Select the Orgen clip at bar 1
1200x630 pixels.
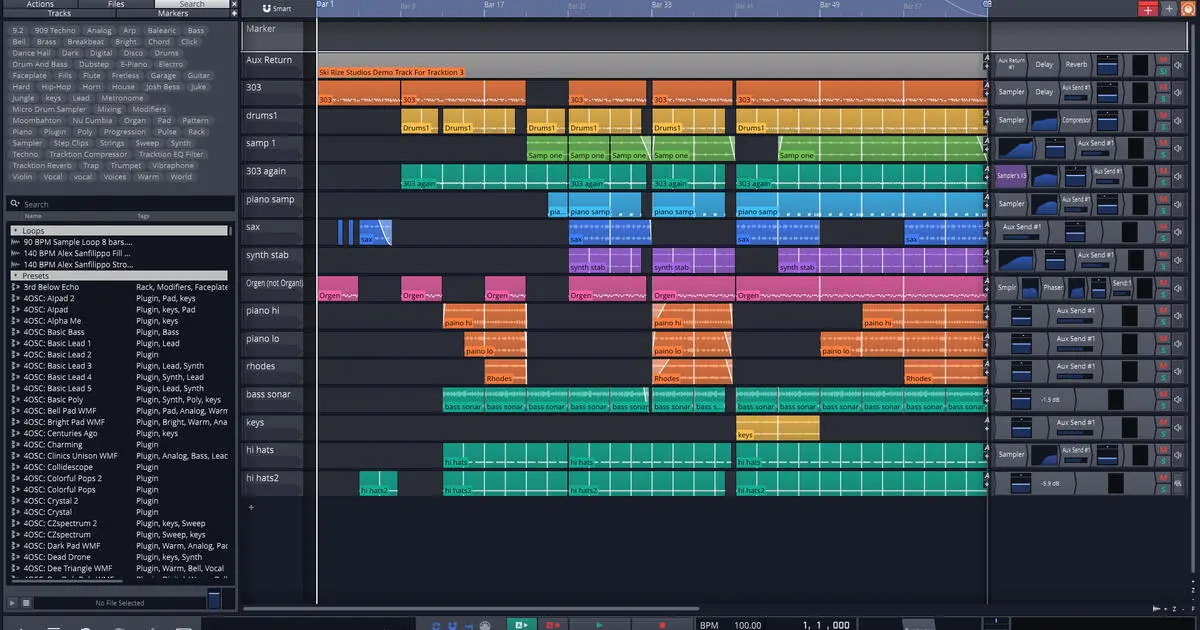point(337,289)
